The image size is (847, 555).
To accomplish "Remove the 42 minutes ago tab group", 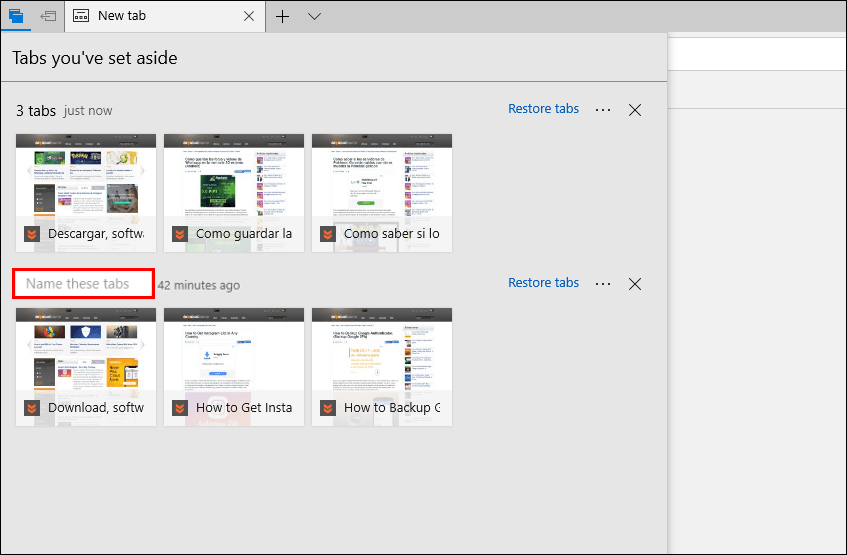I will (x=635, y=284).
